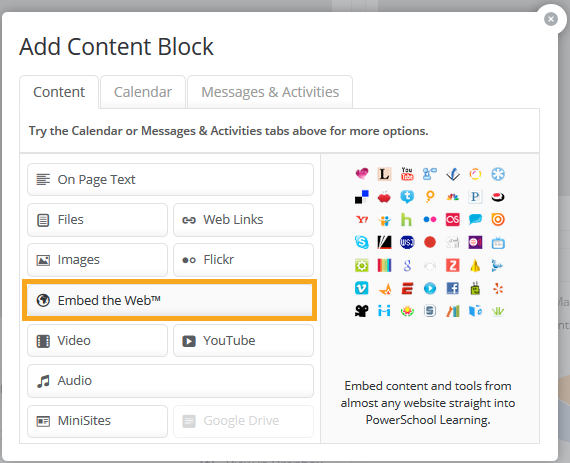This screenshot has height=463, width=570.
Task: Close the Add Content Block dialog
Action: pos(551,19)
